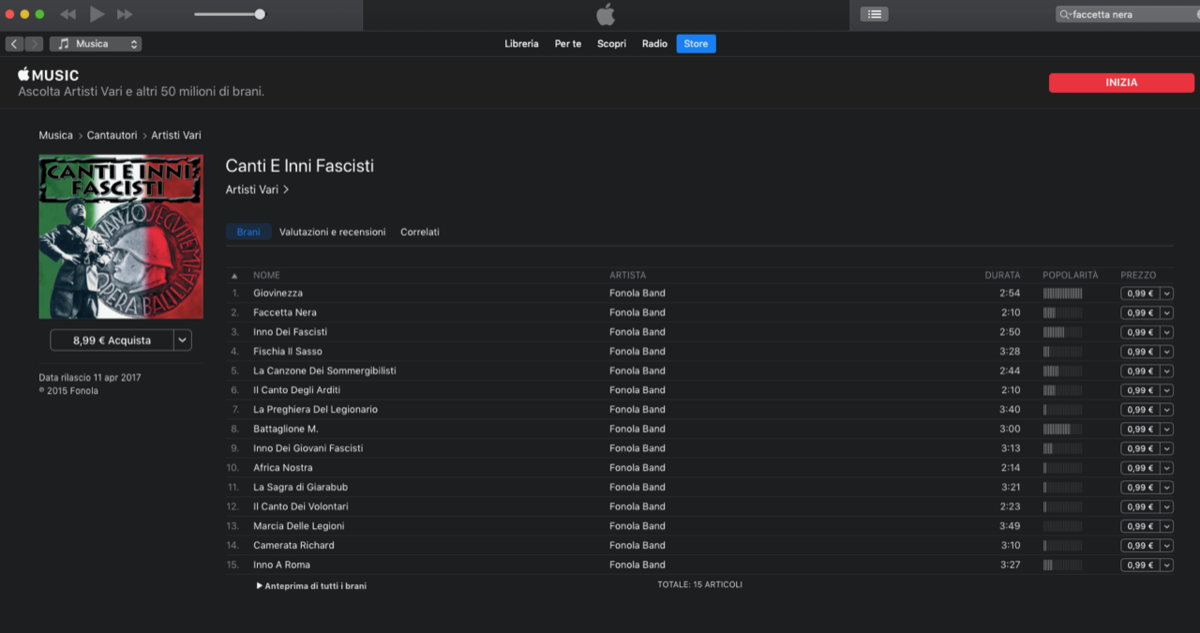Image resolution: width=1200 pixels, height=633 pixels.
Task: Select the Valutazioni e recensioni tab
Action: [332, 232]
